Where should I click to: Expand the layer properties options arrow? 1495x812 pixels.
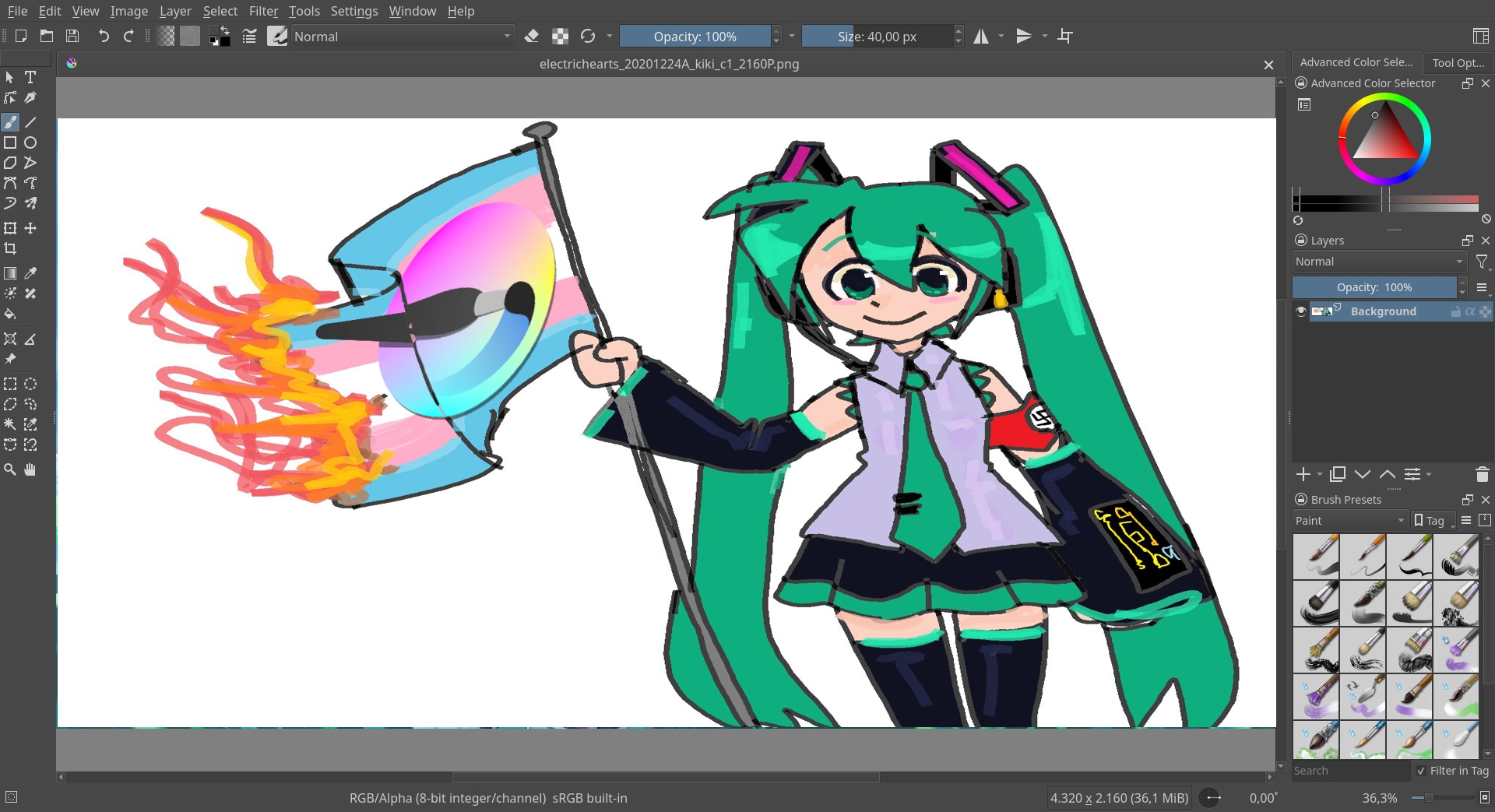(x=1429, y=474)
